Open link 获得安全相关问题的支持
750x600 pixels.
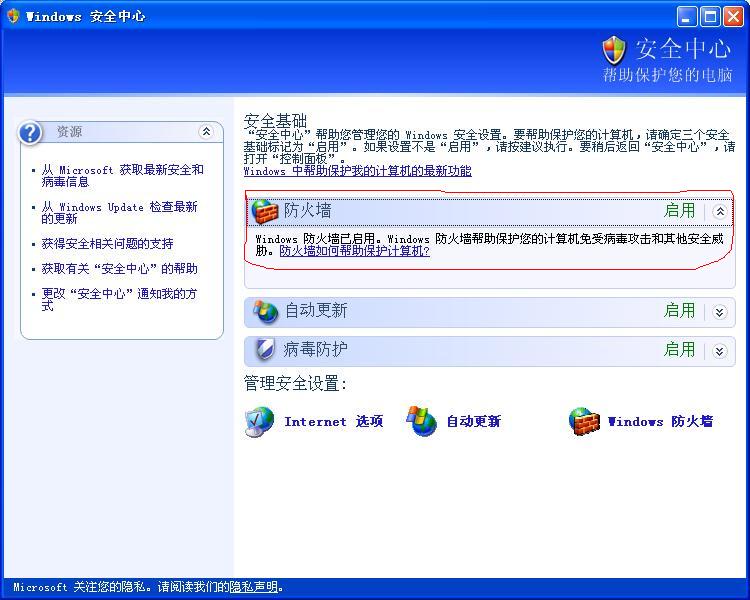point(107,244)
